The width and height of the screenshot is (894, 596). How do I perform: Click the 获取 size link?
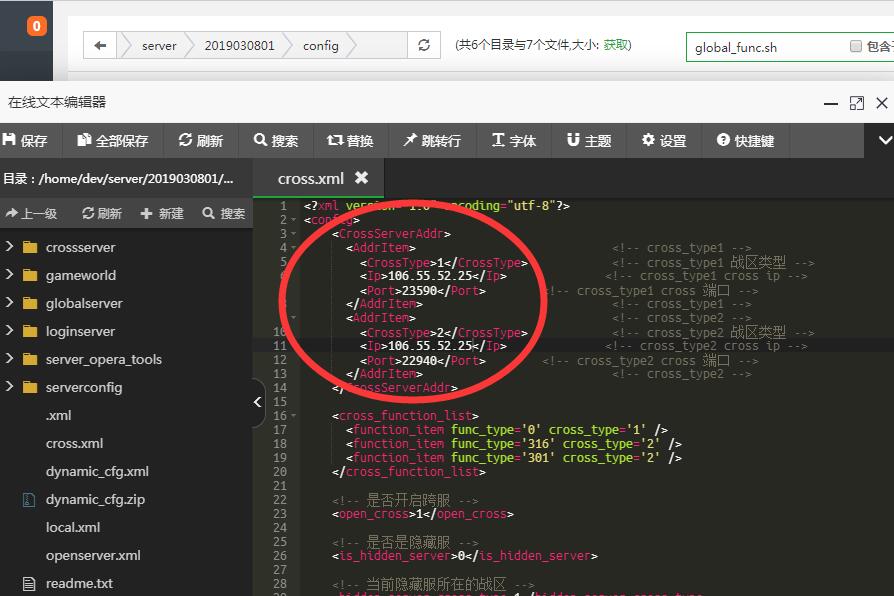point(617,45)
